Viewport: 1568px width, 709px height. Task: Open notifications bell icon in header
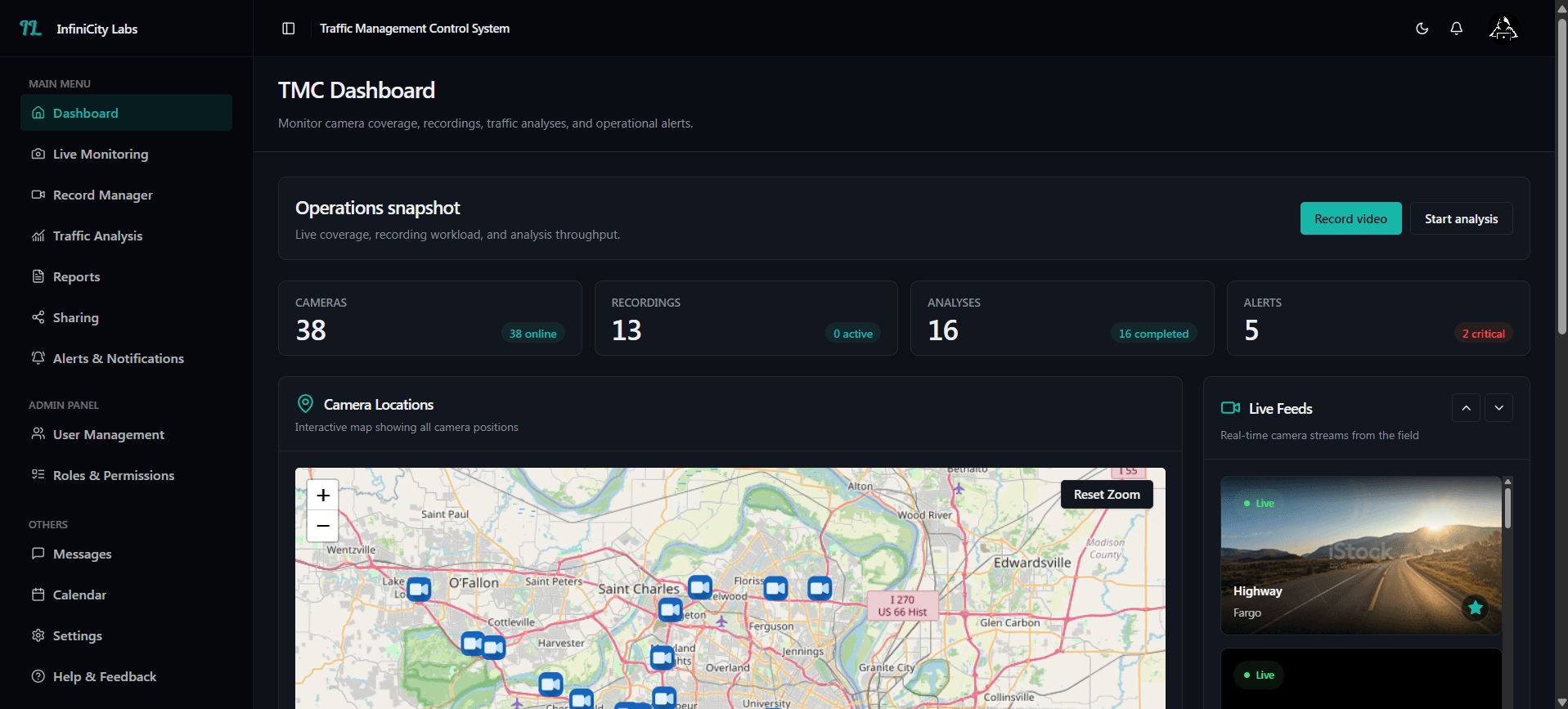pos(1457,29)
